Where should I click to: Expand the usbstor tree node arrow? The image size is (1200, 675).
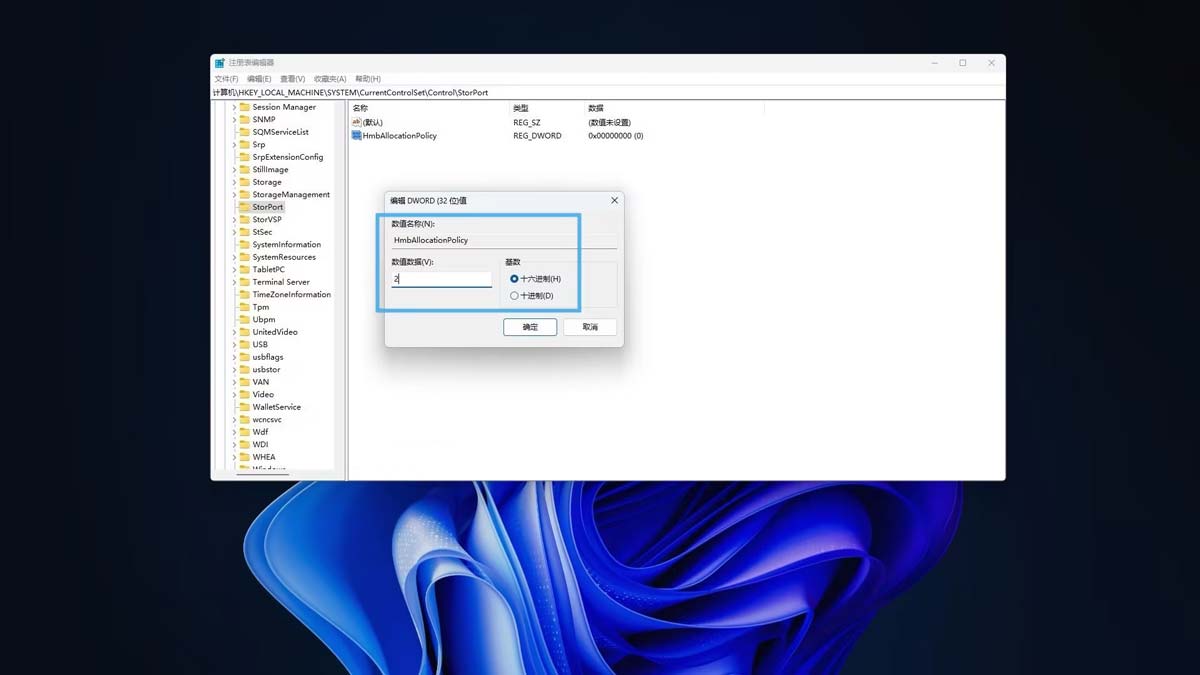pyautogui.click(x=234, y=370)
